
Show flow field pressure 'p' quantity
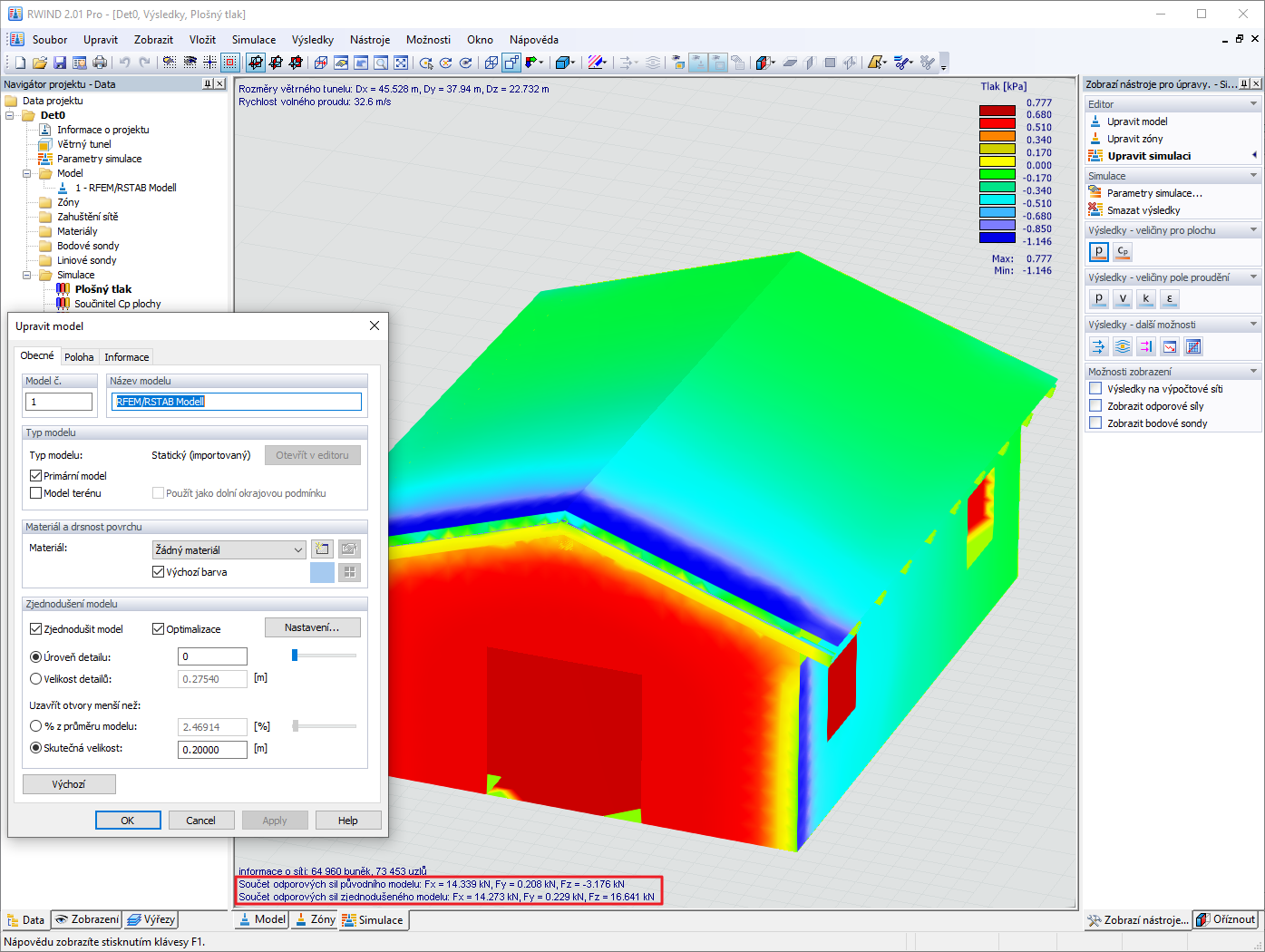[x=1098, y=298]
